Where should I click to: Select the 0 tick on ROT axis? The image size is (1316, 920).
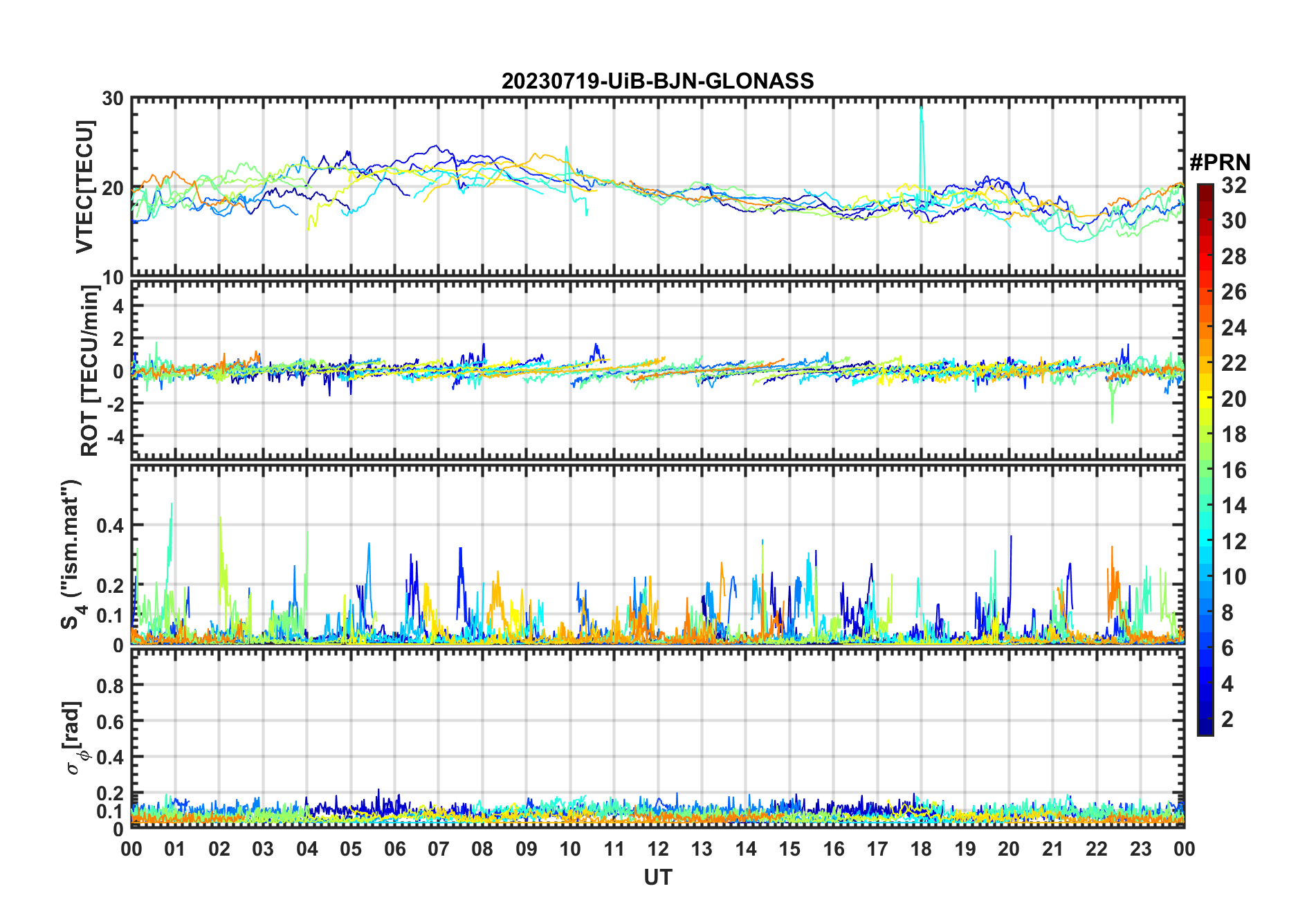click(x=118, y=371)
